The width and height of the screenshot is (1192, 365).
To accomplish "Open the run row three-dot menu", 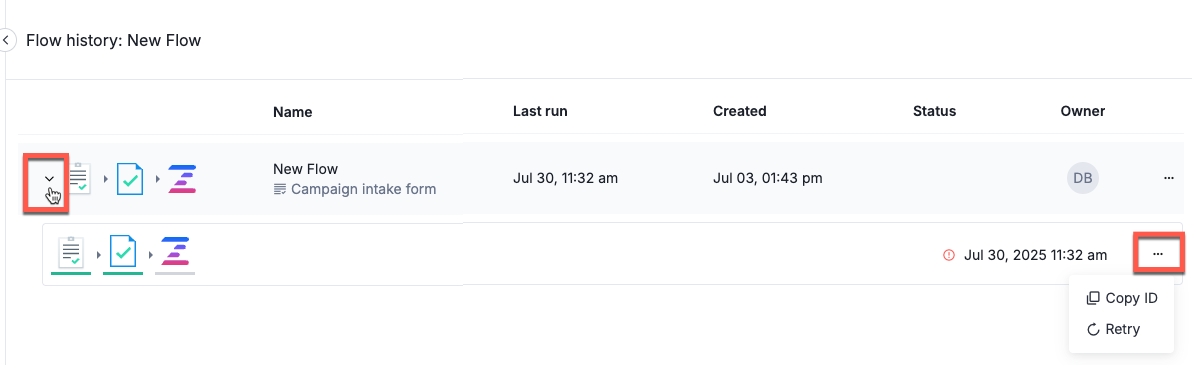I will [1158, 255].
